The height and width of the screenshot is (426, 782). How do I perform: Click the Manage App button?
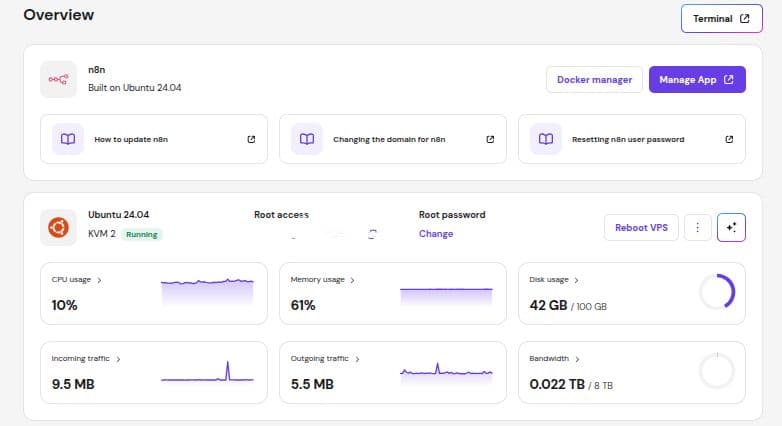(697, 79)
